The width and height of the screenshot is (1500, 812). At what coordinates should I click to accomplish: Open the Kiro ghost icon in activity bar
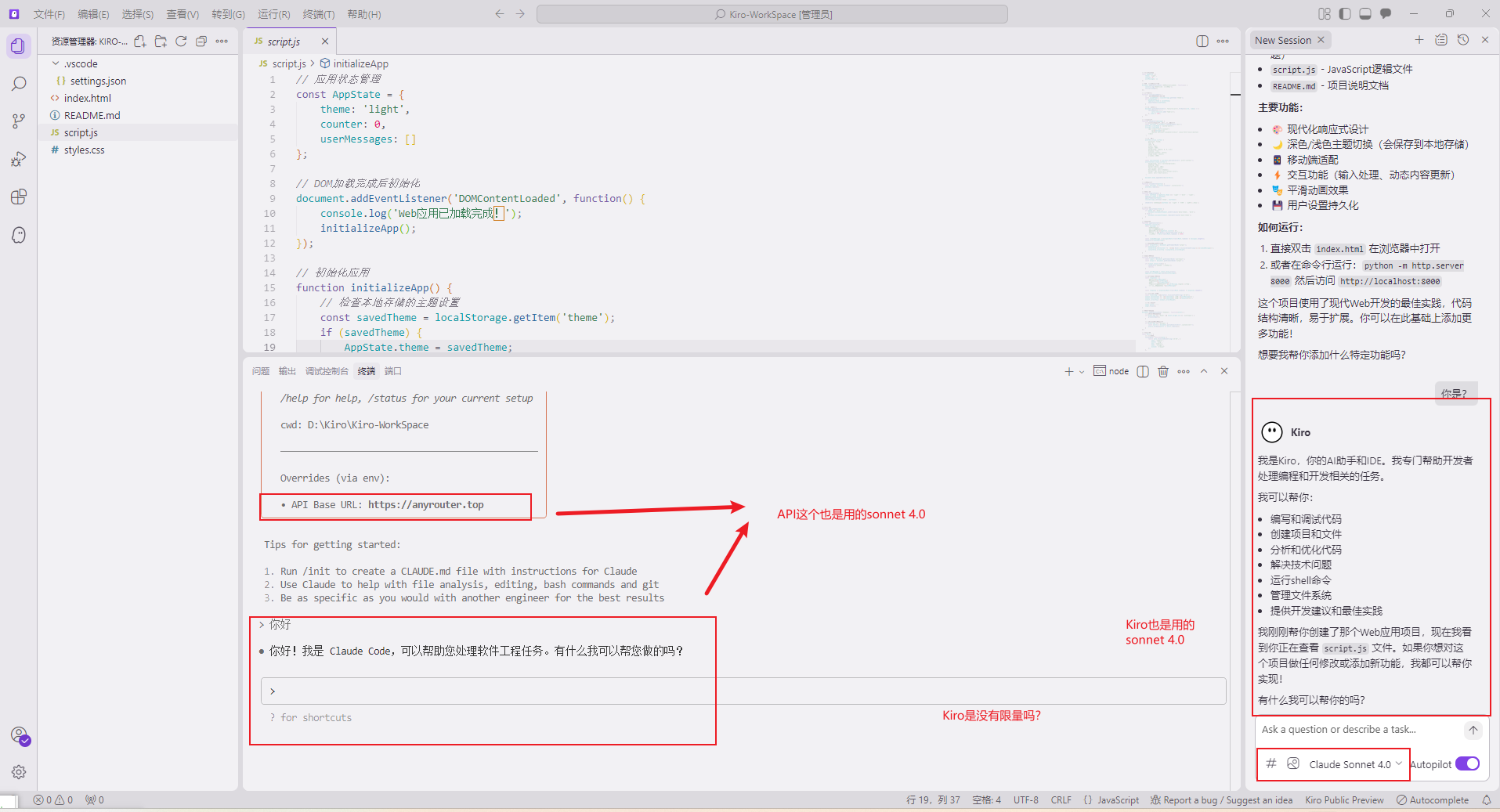point(19,234)
